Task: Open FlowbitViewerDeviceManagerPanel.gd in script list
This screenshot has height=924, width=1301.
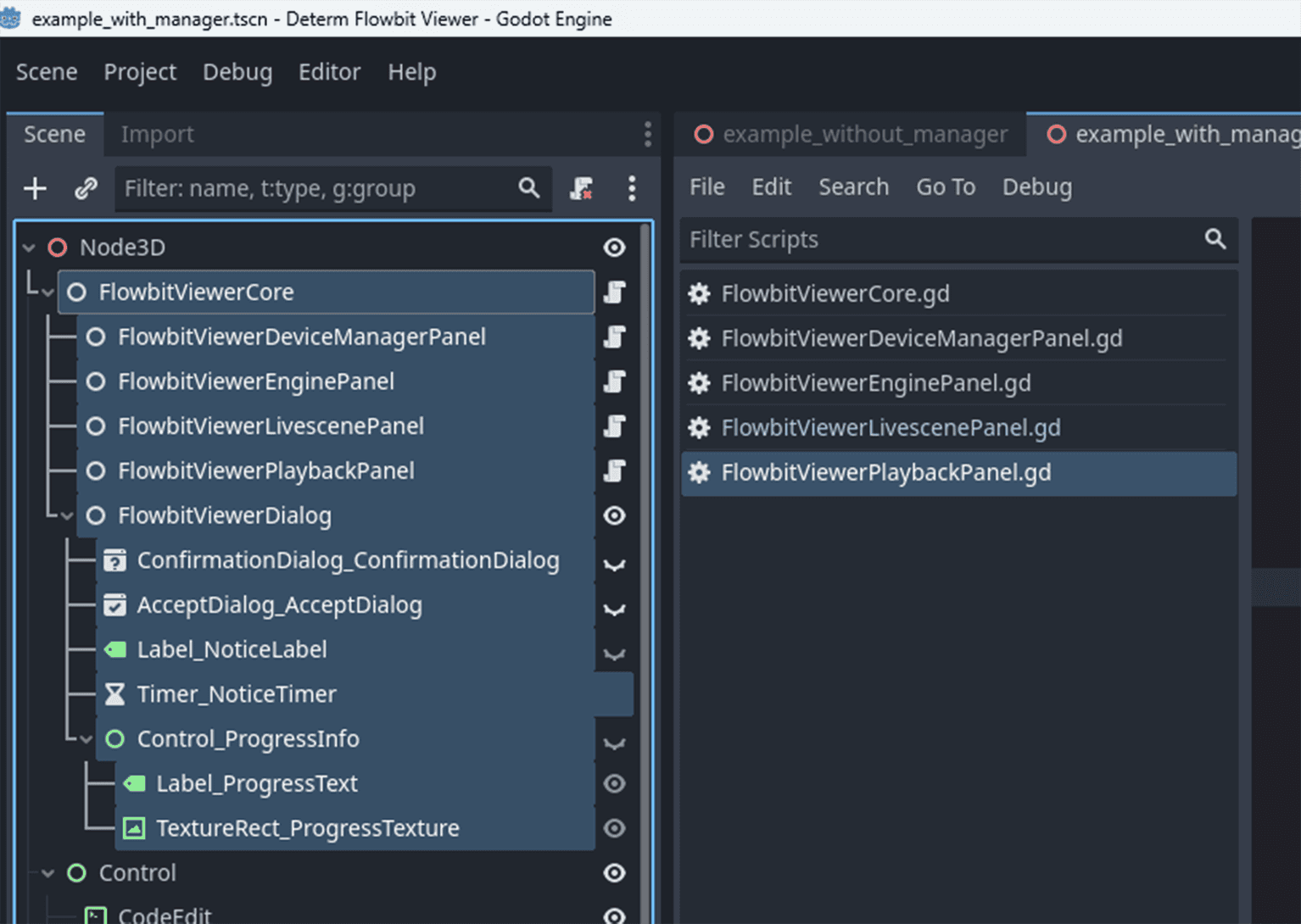Action: coord(958,338)
